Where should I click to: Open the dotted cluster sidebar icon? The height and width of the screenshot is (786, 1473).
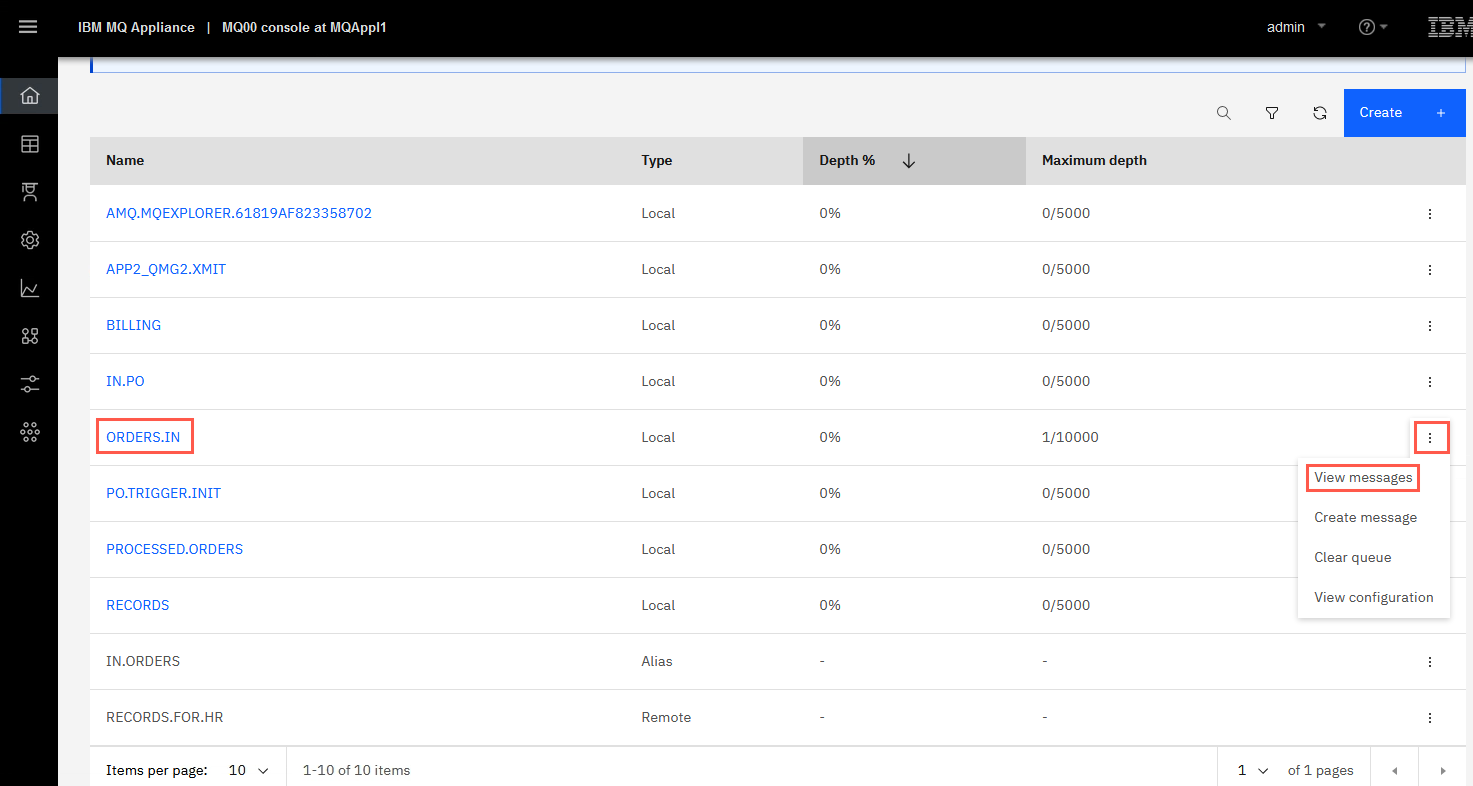[29, 432]
